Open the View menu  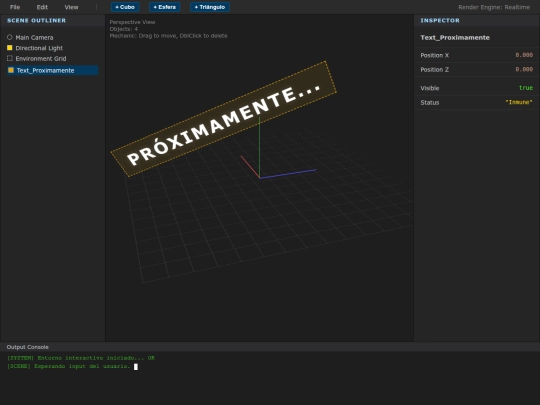(x=71, y=7)
